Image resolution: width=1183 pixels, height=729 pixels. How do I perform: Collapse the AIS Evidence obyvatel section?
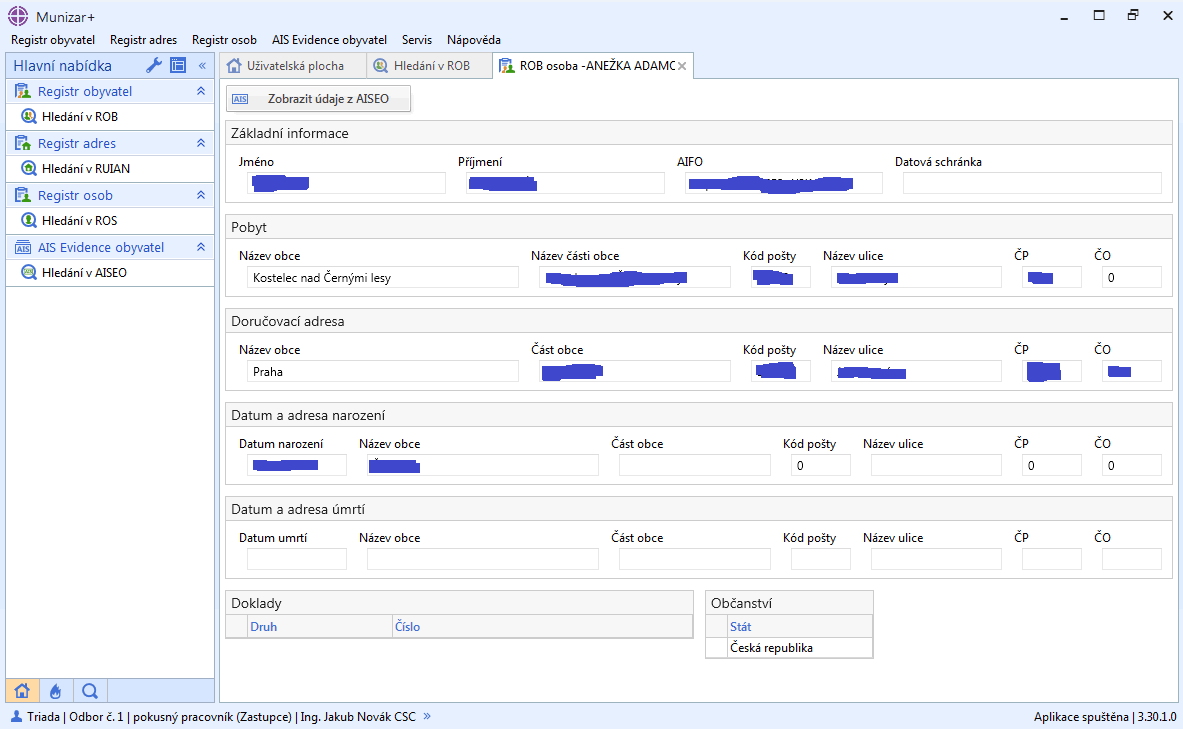pos(201,247)
